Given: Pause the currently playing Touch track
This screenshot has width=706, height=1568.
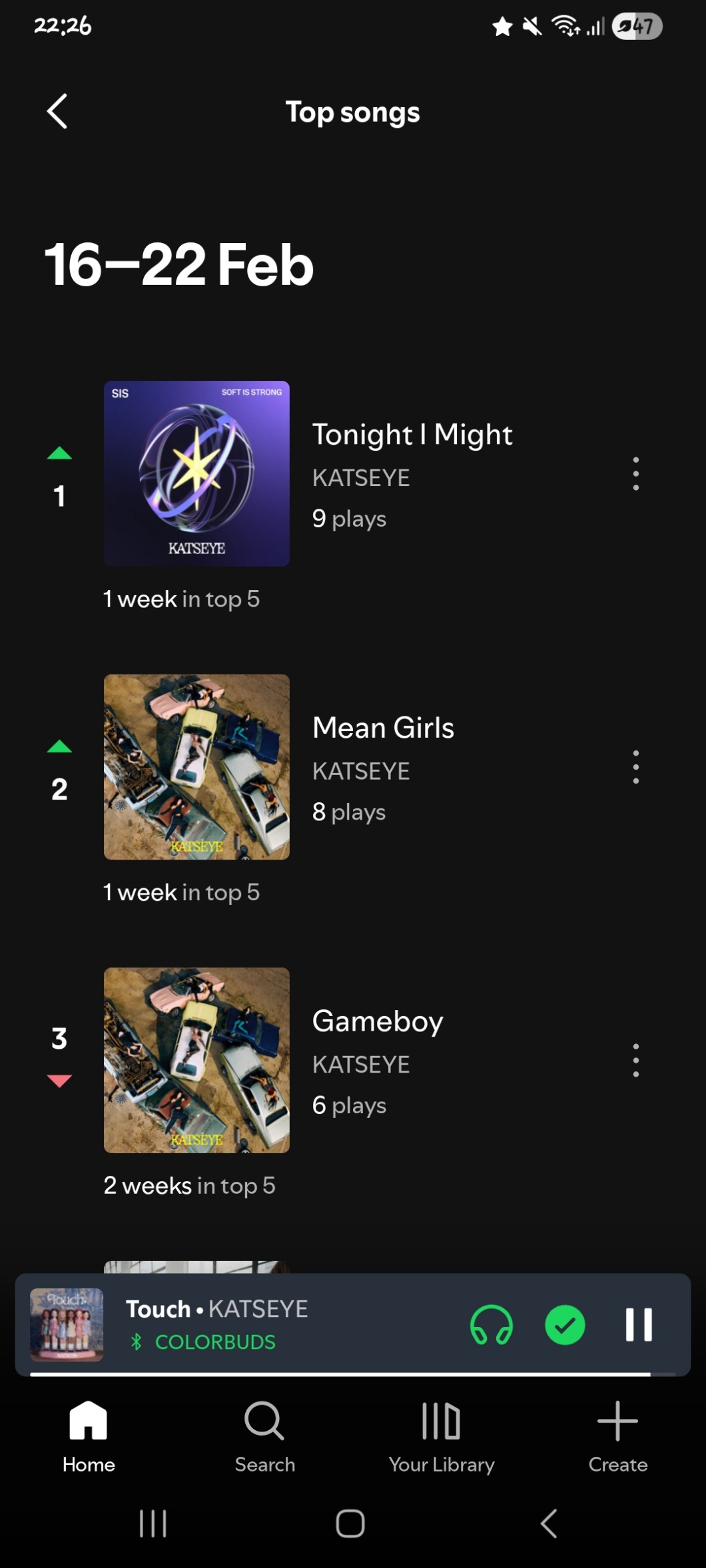Looking at the screenshot, I should pyautogui.click(x=638, y=1324).
